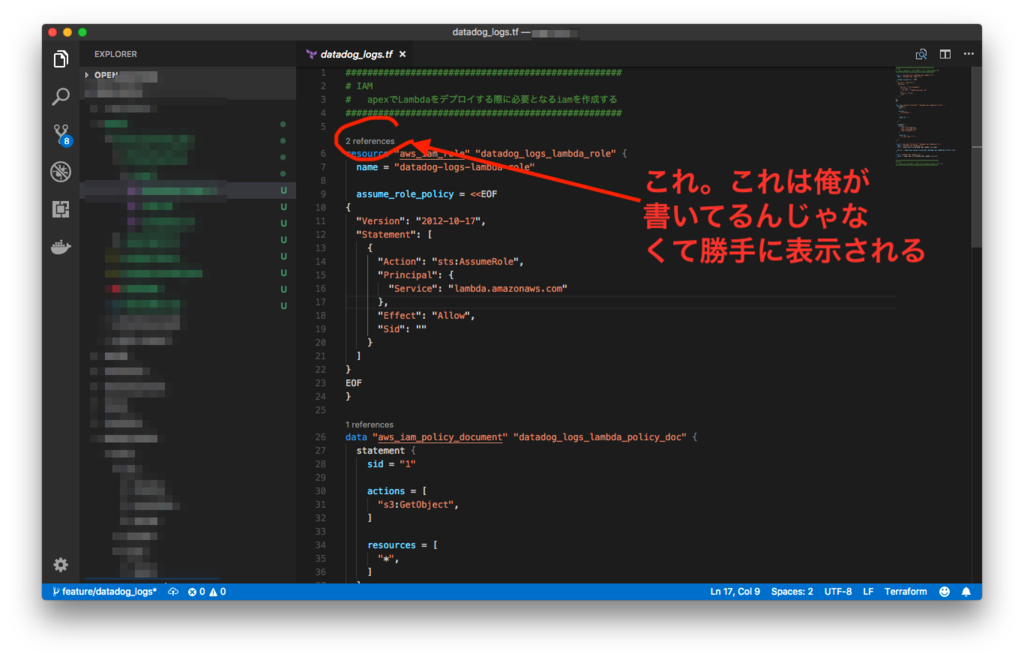1024x660 pixels.
Task: Open the Explorer view icon
Action: tap(61, 59)
